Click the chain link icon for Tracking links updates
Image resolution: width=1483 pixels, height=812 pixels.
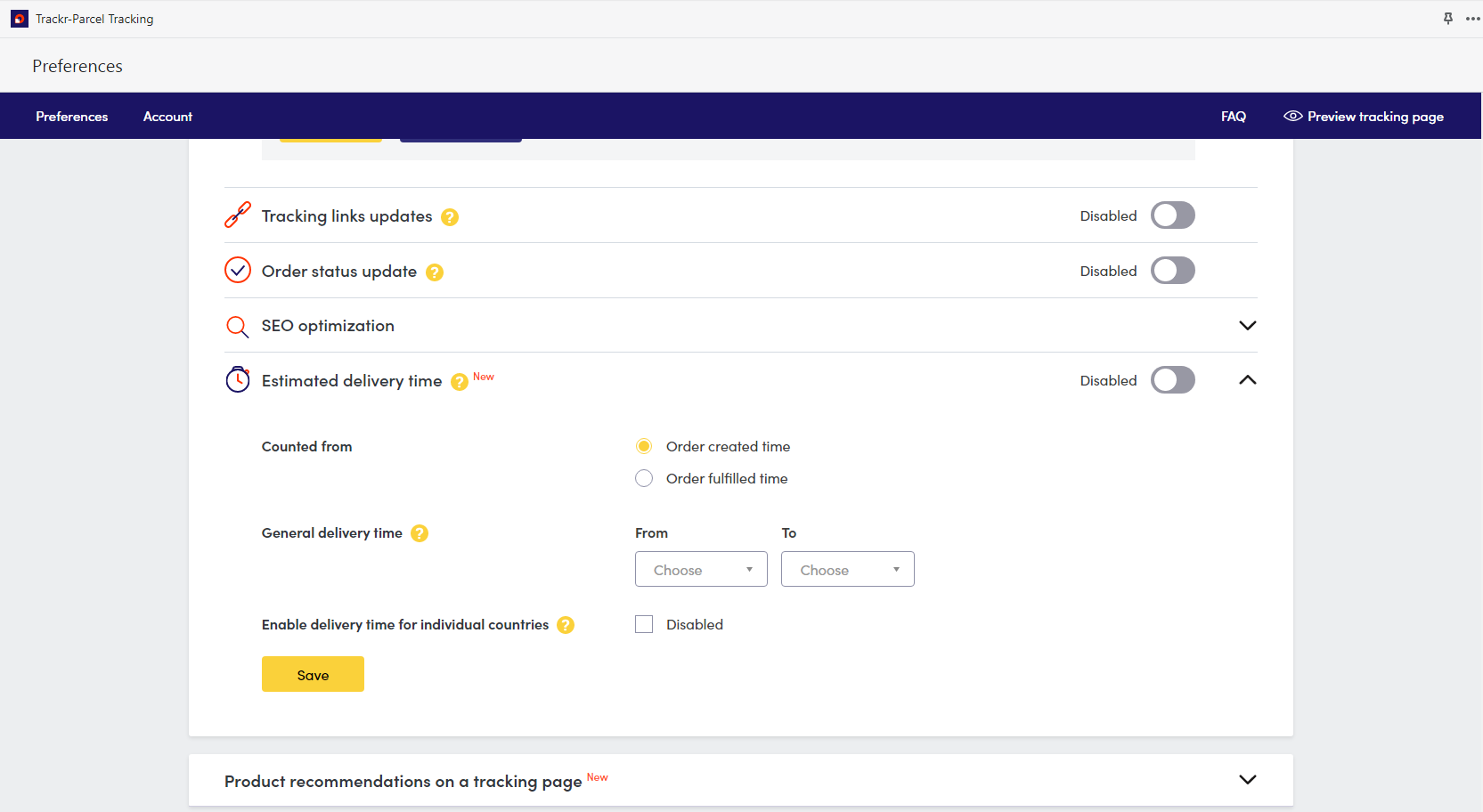pyautogui.click(x=238, y=215)
